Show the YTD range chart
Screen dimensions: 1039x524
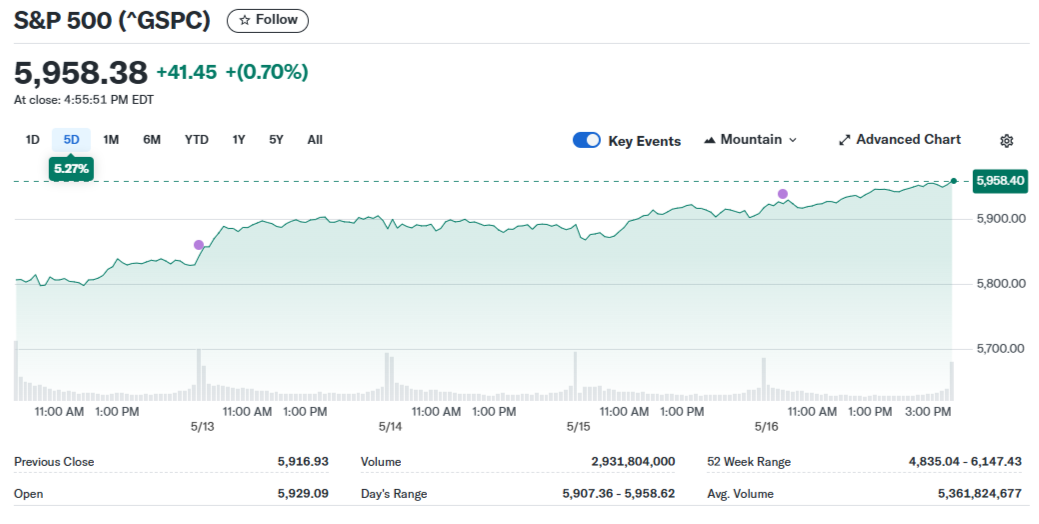[x=196, y=140]
